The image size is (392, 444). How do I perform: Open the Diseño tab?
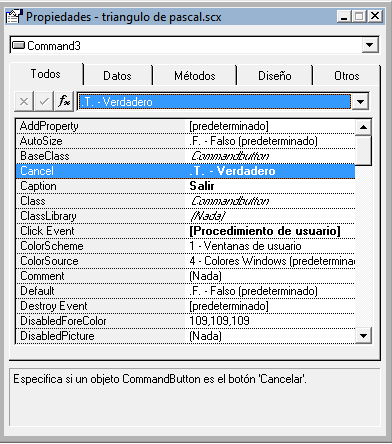(275, 76)
